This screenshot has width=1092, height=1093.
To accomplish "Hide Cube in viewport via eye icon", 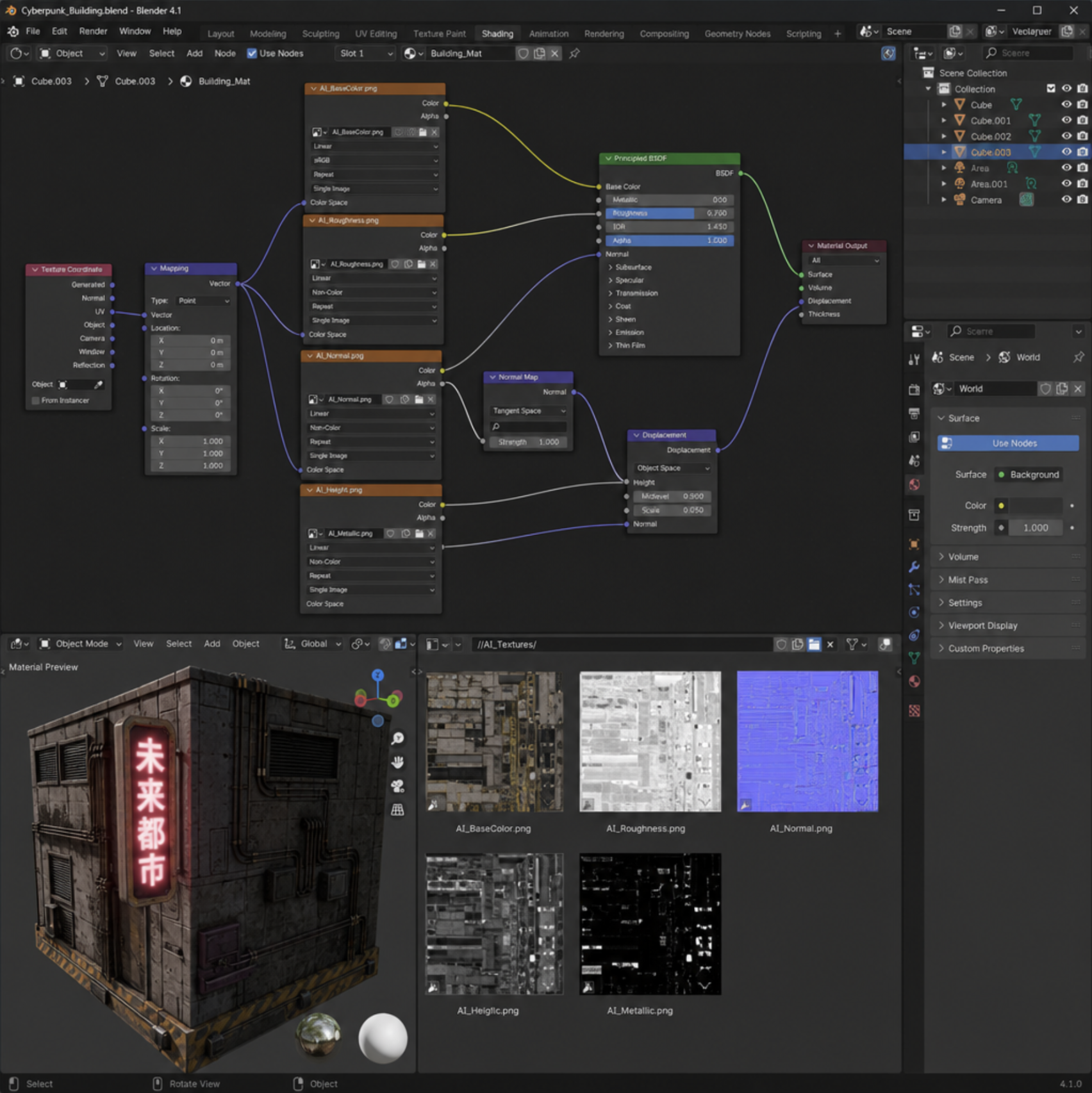I will click(1066, 104).
